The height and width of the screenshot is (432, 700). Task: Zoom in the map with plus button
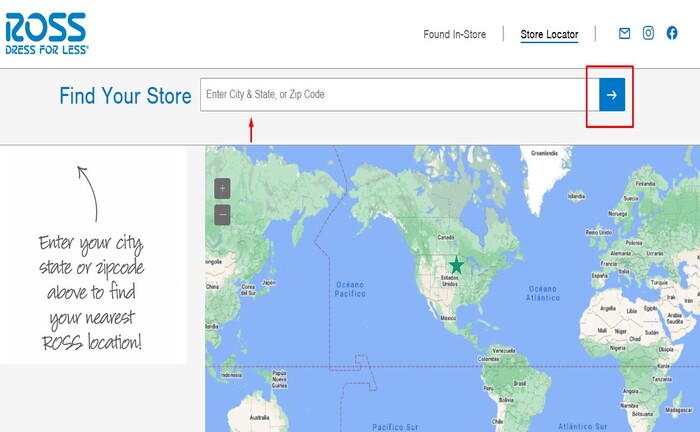click(222, 188)
